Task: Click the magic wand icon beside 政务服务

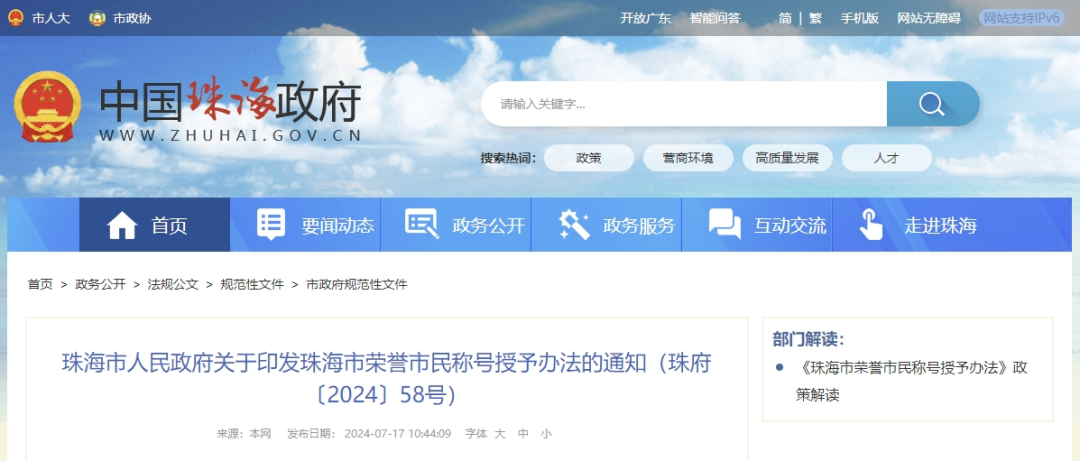Action: pos(574,225)
